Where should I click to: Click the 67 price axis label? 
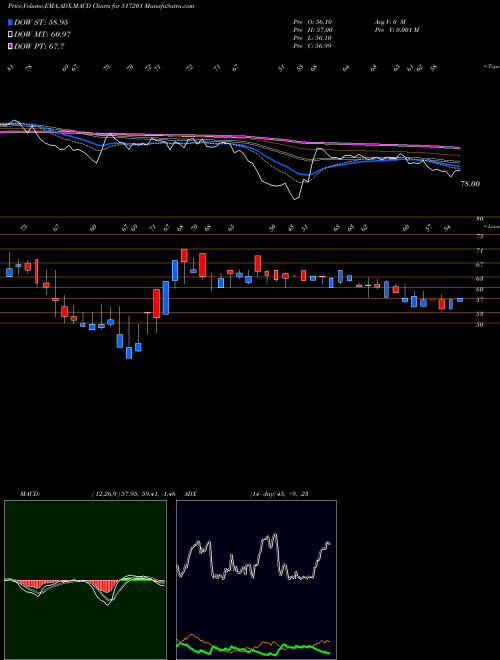click(x=479, y=265)
